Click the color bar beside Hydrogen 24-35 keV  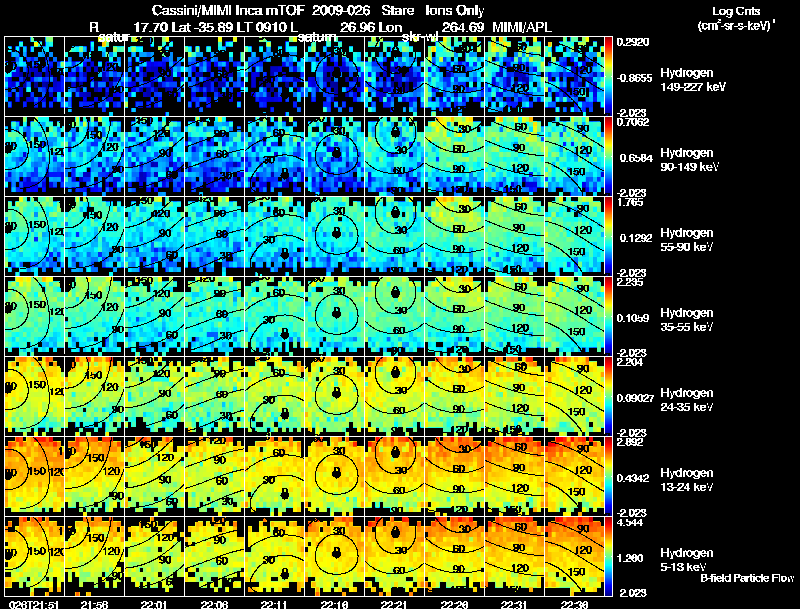608,396
